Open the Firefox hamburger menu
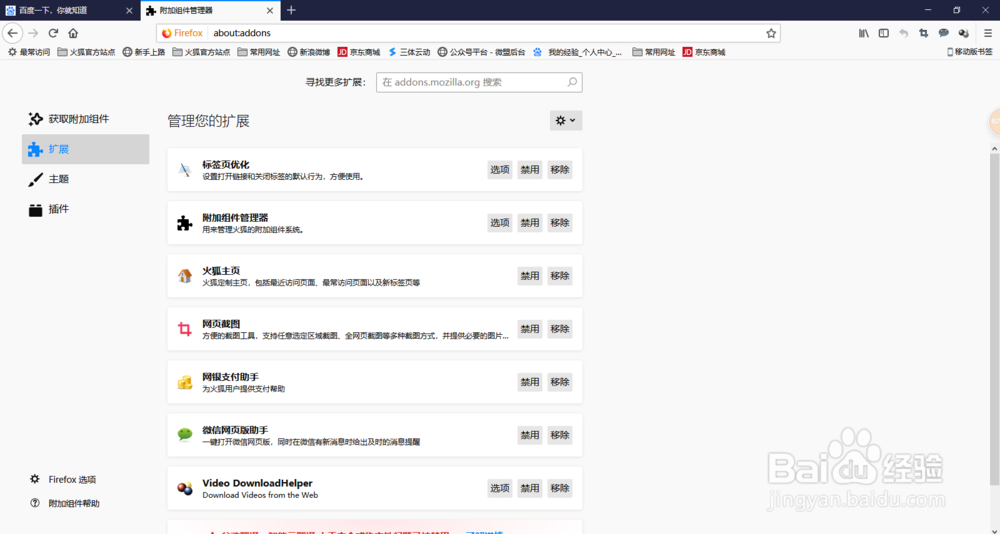Image resolution: width=1000 pixels, height=534 pixels. point(988,33)
